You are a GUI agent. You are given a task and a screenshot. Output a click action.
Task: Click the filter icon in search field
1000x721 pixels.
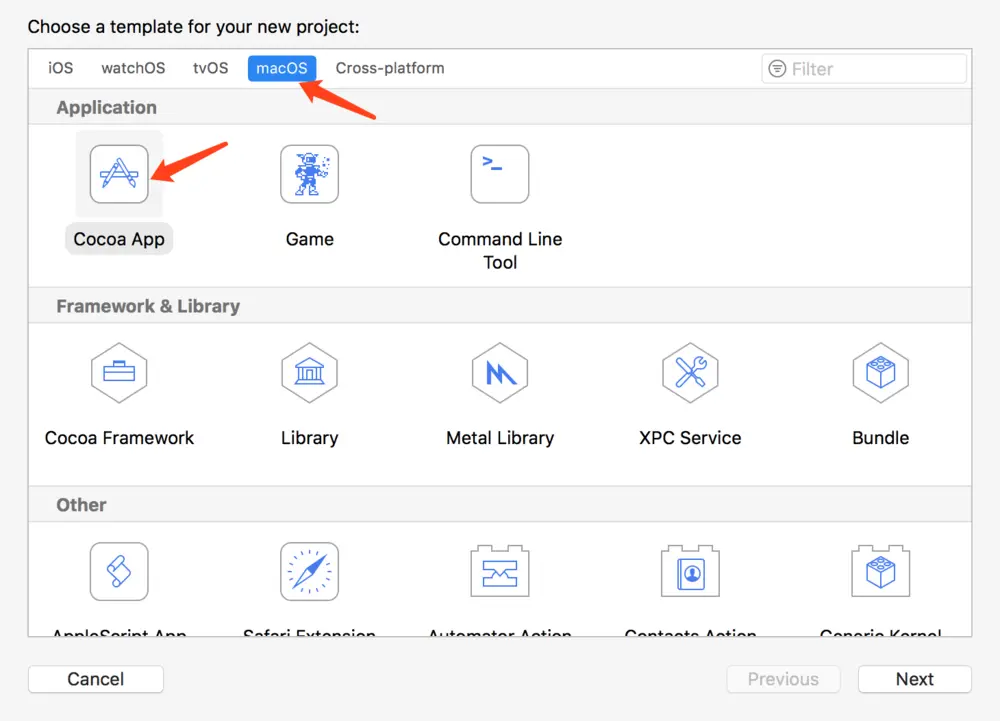(777, 69)
